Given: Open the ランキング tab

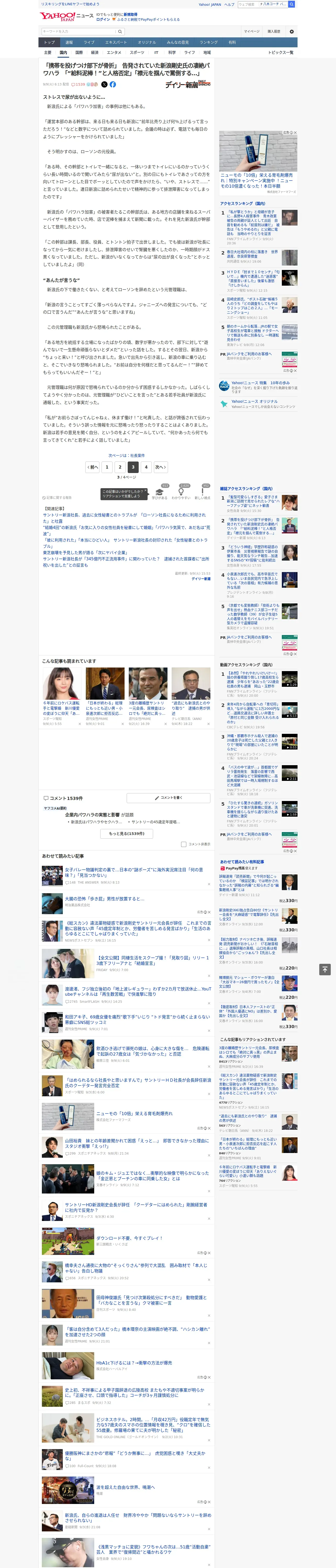Looking at the screenshot, I should click(209, 43).
